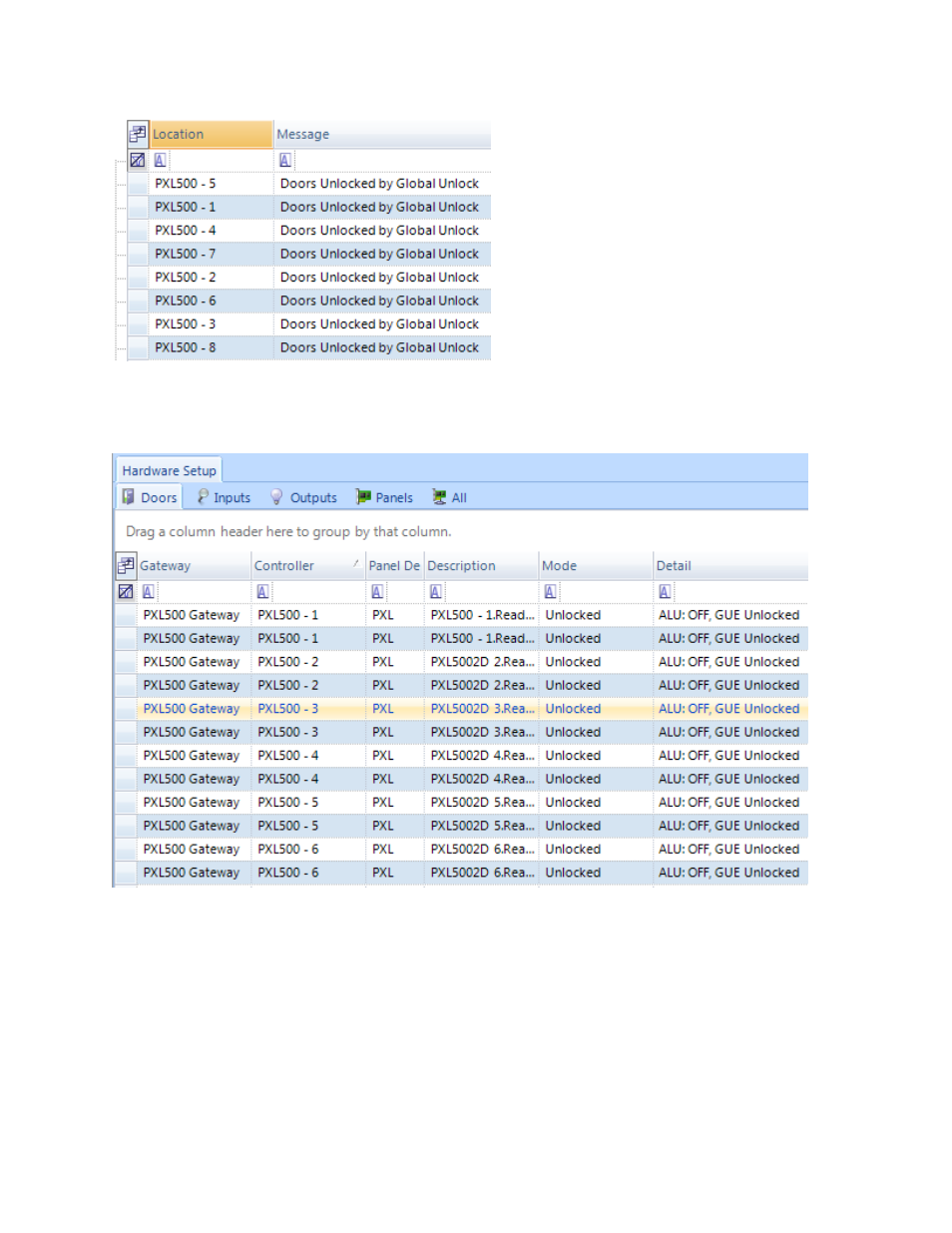Switch to the Hardware Setup tab

click(x=169, y=470)
